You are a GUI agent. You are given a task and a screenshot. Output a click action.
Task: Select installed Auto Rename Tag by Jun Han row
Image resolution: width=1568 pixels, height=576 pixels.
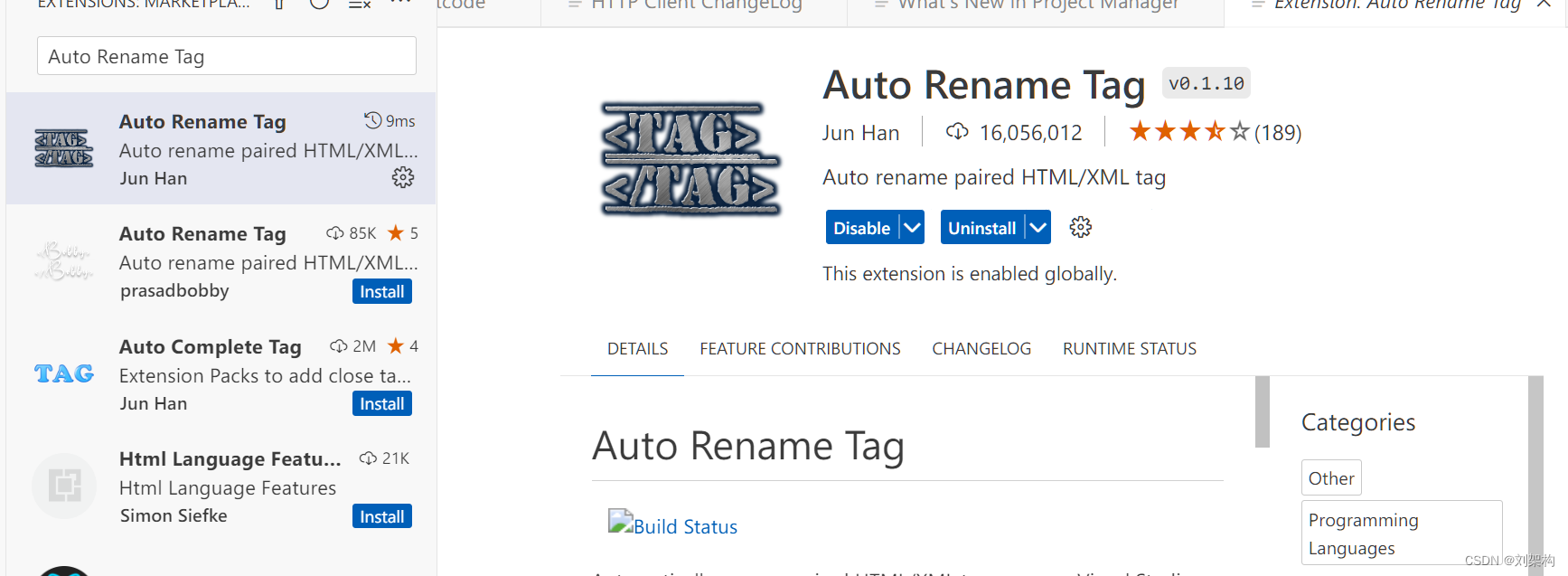point(221,148)
